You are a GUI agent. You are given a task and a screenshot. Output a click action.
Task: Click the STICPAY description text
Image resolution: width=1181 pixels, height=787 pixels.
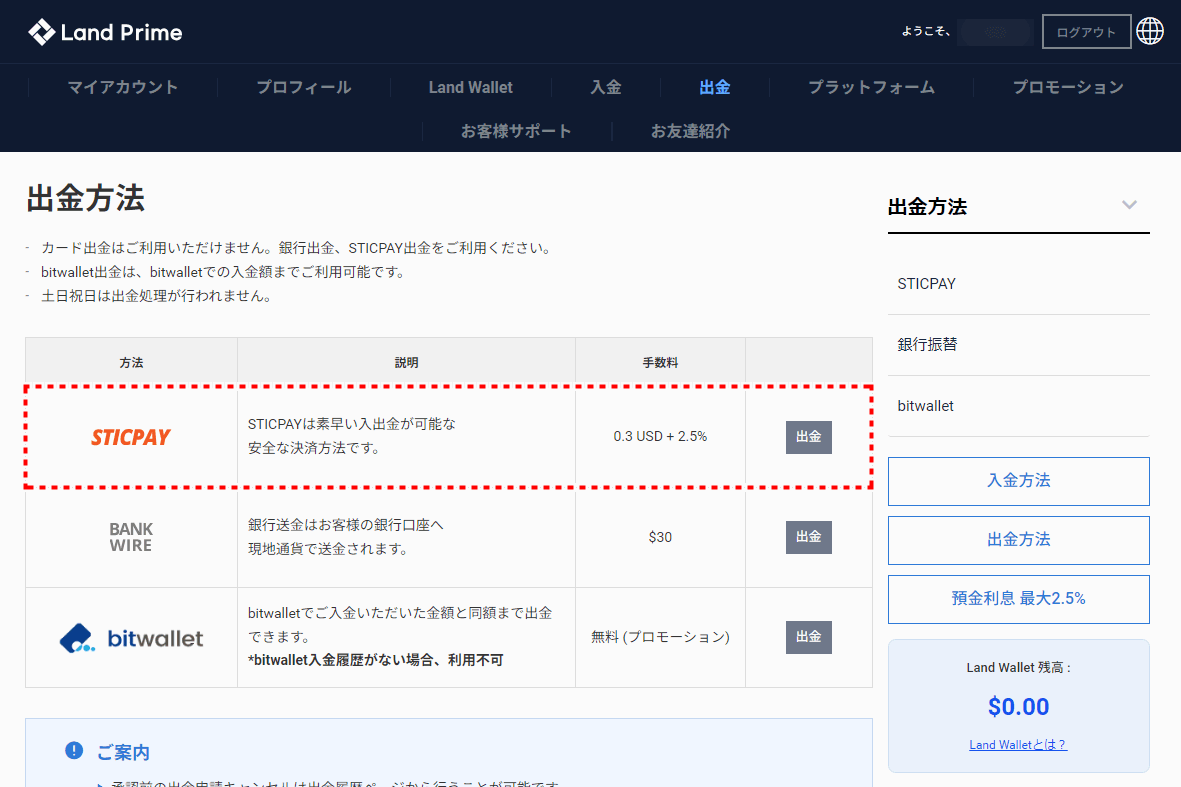352,436
